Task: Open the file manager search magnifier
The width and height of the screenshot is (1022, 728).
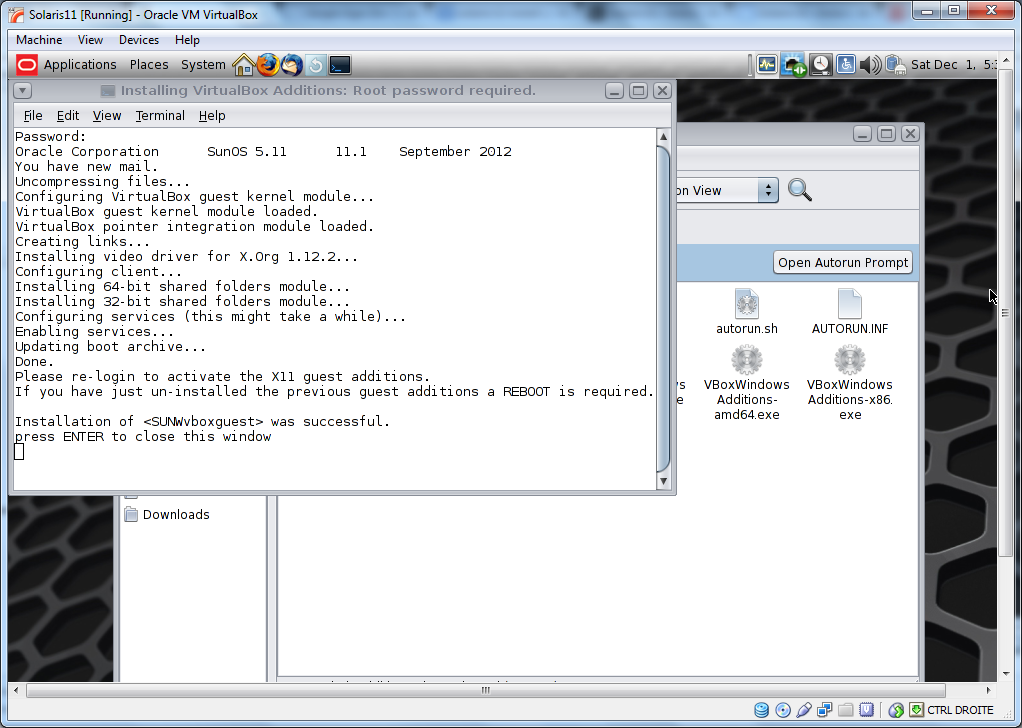Action: (799, 190)
